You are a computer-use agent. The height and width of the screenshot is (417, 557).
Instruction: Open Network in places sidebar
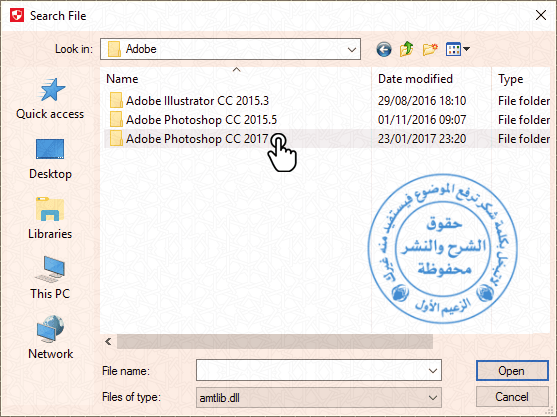(x=50, y=338)
